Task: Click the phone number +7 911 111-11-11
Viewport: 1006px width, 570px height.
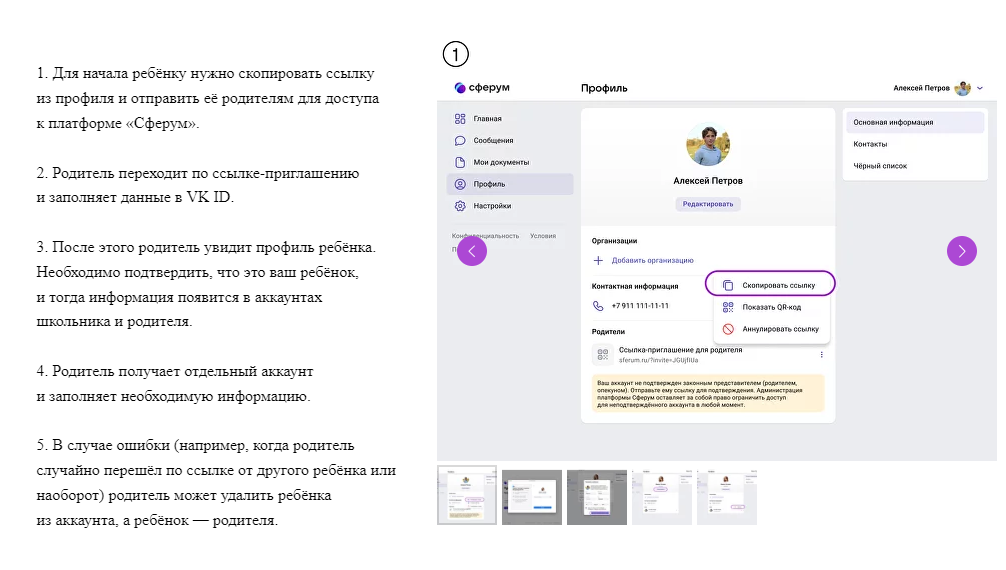Action: click(640, 306)
